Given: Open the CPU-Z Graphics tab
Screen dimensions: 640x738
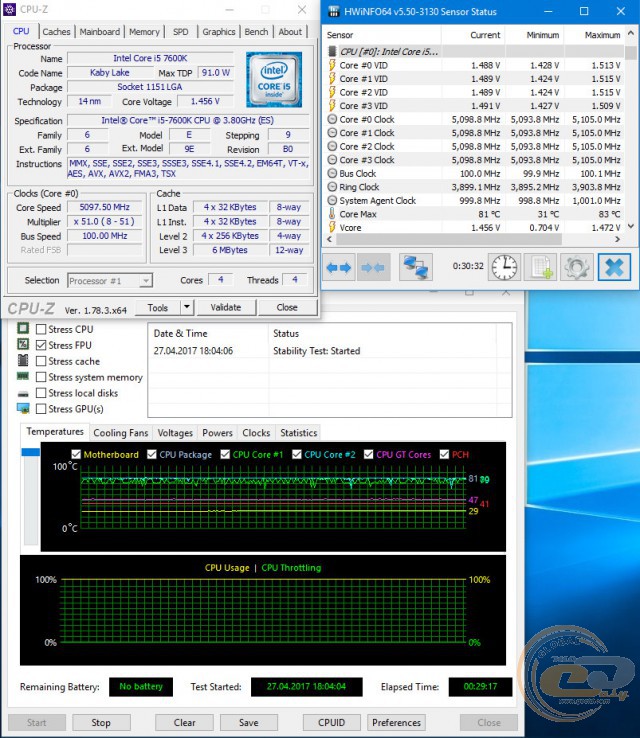Looking at the screenshot, I should (x=219, y=32).
